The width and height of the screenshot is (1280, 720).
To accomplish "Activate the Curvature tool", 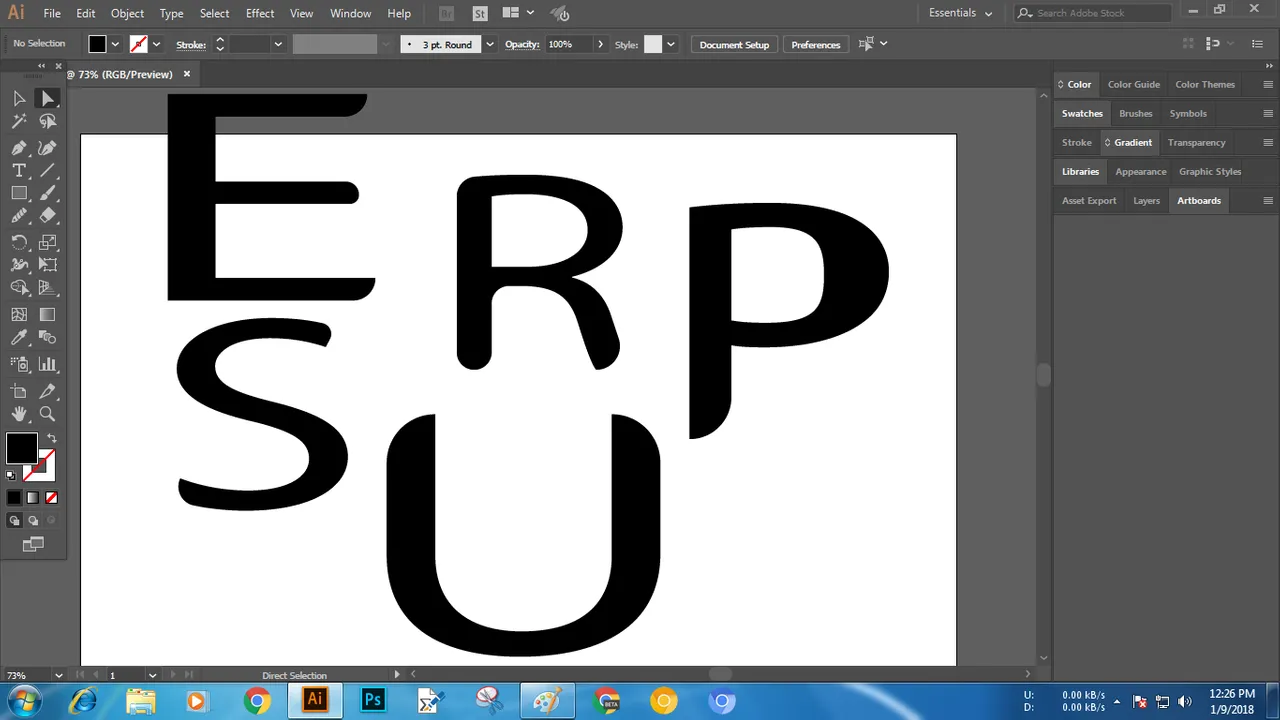I will coord(47,148).
